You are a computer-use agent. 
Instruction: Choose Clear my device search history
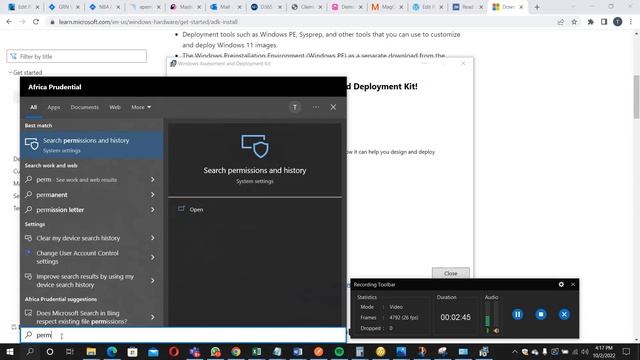(x=78, y=238)
